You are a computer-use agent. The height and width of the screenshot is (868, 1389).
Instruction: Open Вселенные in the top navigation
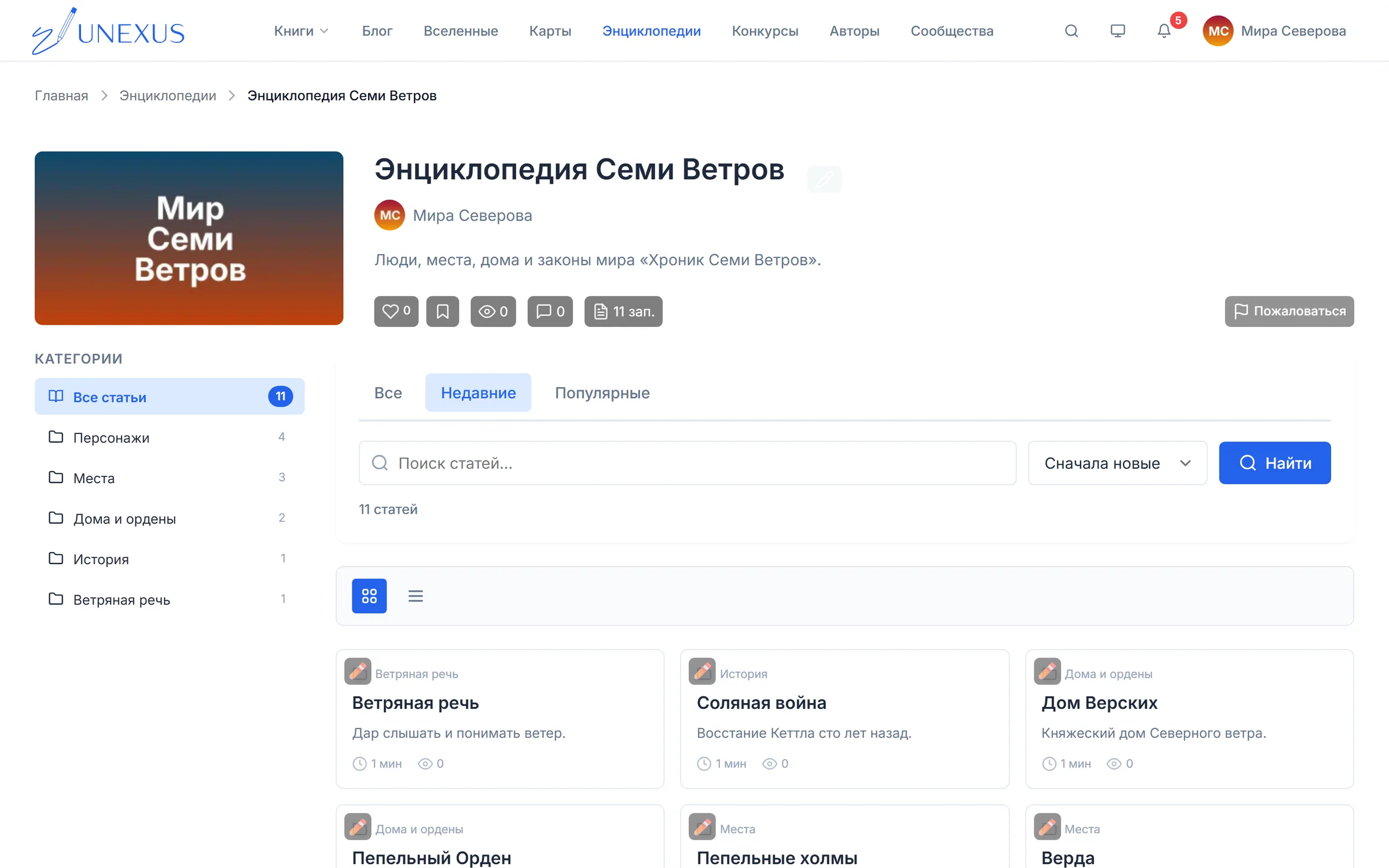coord(461,31)
